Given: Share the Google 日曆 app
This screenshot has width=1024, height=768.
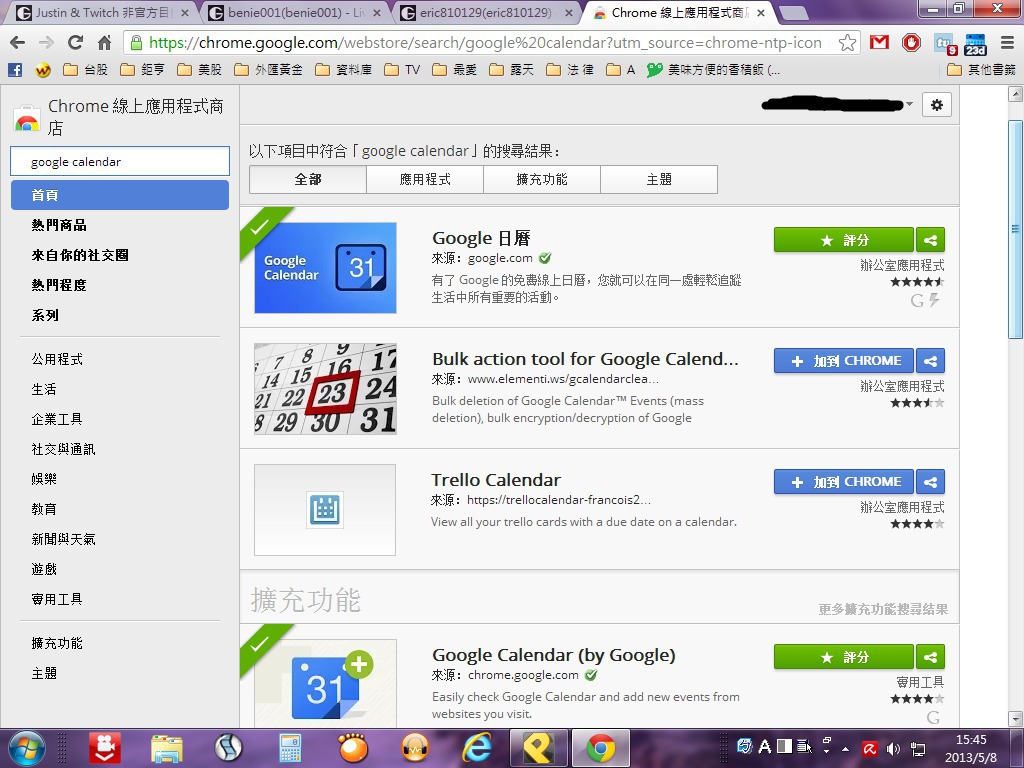Looking at the screenshot, I should pos(931,240).
